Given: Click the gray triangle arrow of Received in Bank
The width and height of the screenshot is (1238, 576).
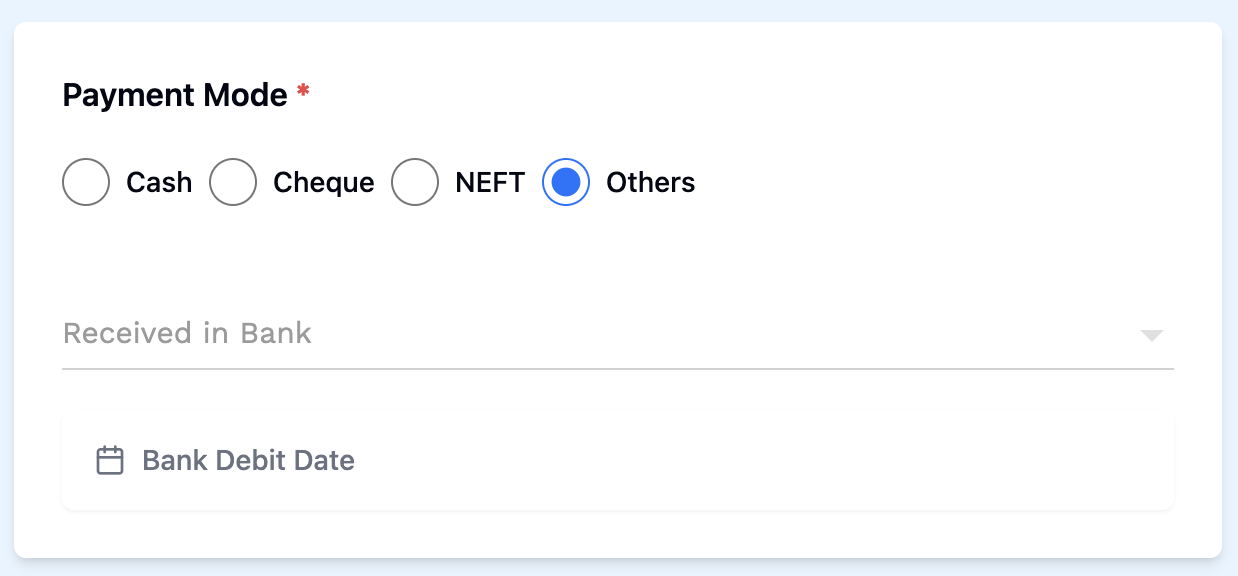Looking at the screenshot, I should 1152,335.
